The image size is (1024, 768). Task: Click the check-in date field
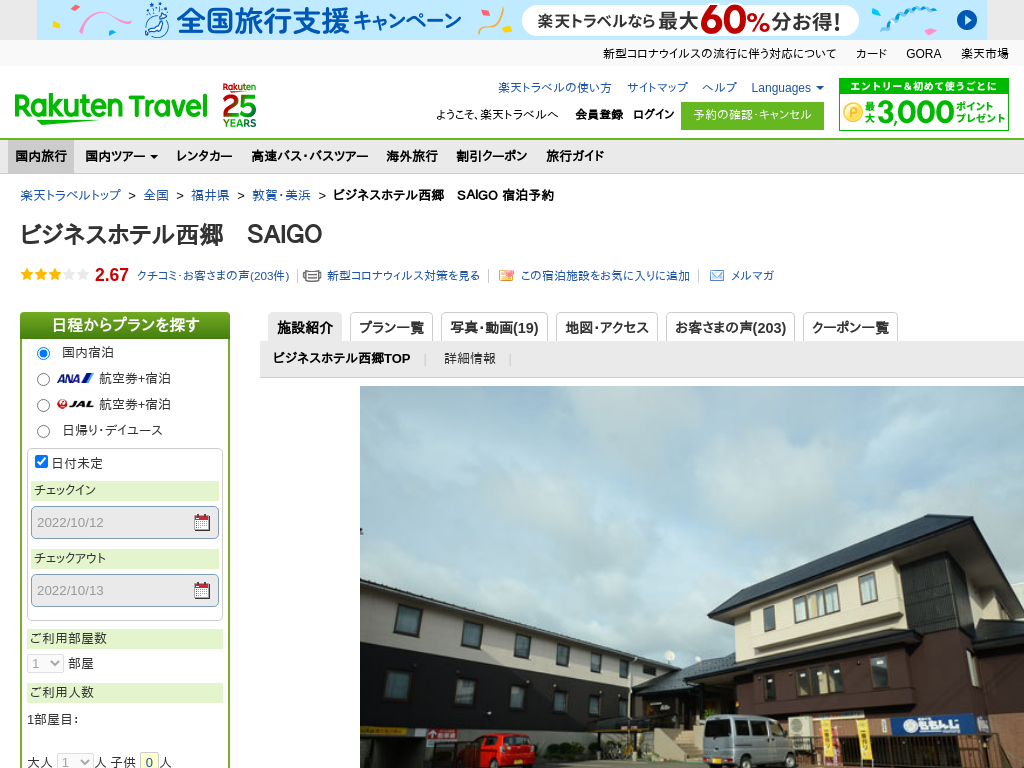(x=125, y=522)
